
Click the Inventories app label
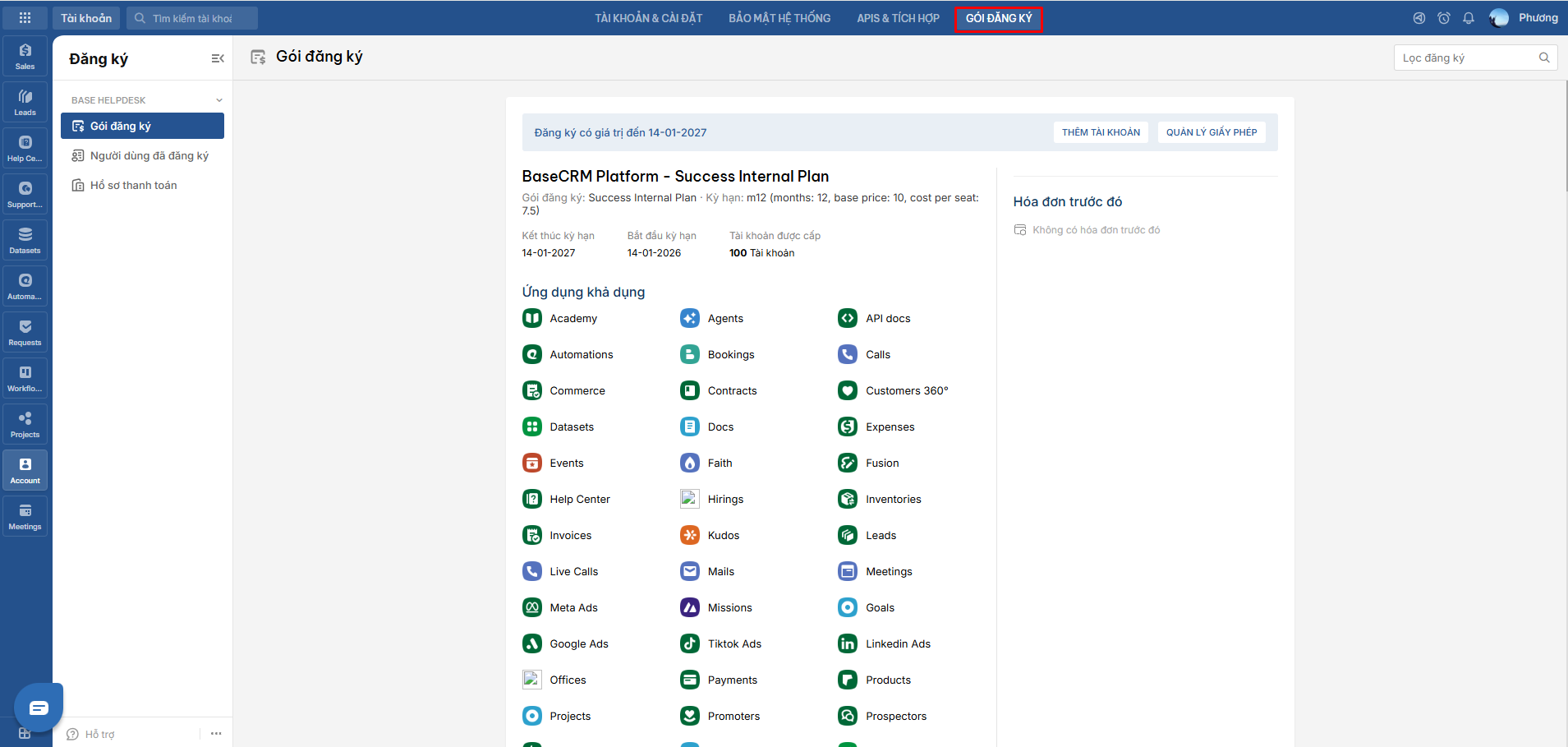894,499
